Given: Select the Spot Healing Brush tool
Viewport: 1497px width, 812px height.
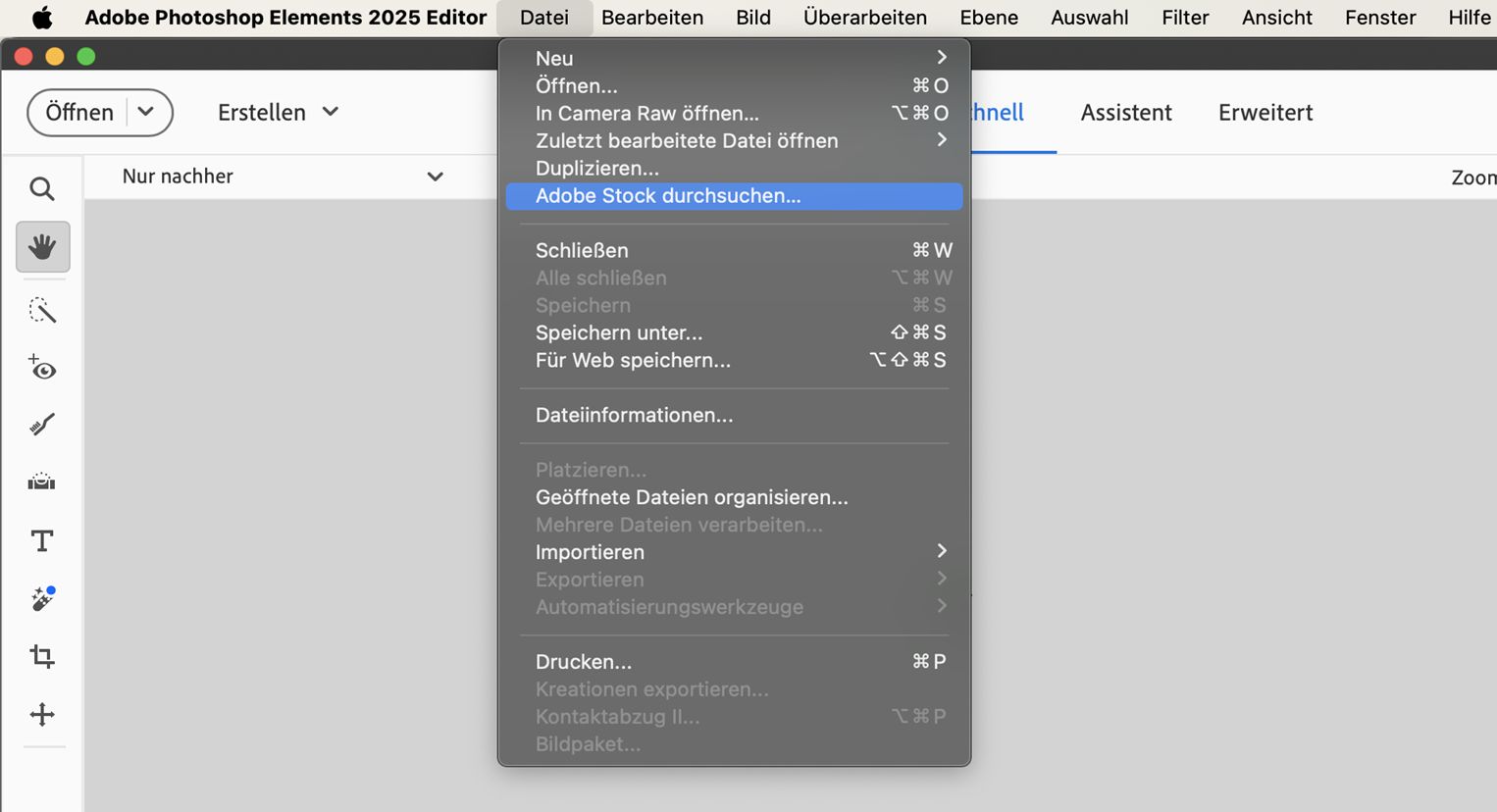Looking at the screenshot, I should (x=42, y=598).
